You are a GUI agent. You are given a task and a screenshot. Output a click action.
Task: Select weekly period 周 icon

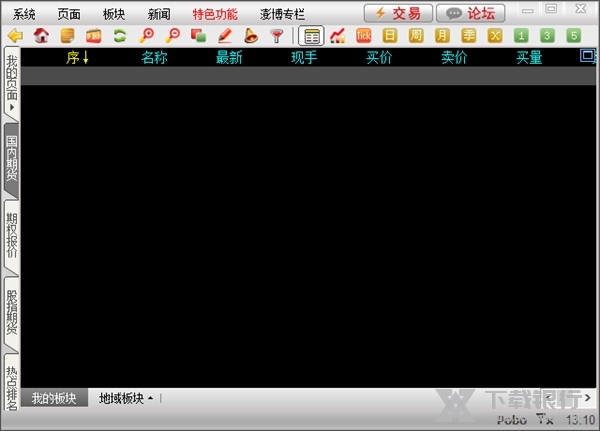(416, 36)
